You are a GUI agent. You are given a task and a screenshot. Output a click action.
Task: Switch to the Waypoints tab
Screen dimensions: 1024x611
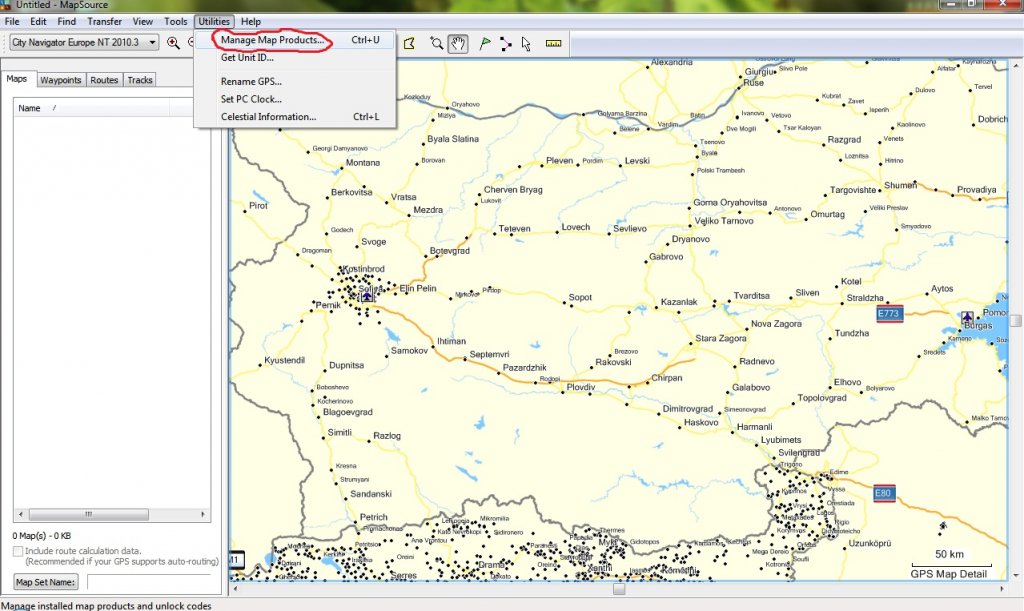coord(60,80)
